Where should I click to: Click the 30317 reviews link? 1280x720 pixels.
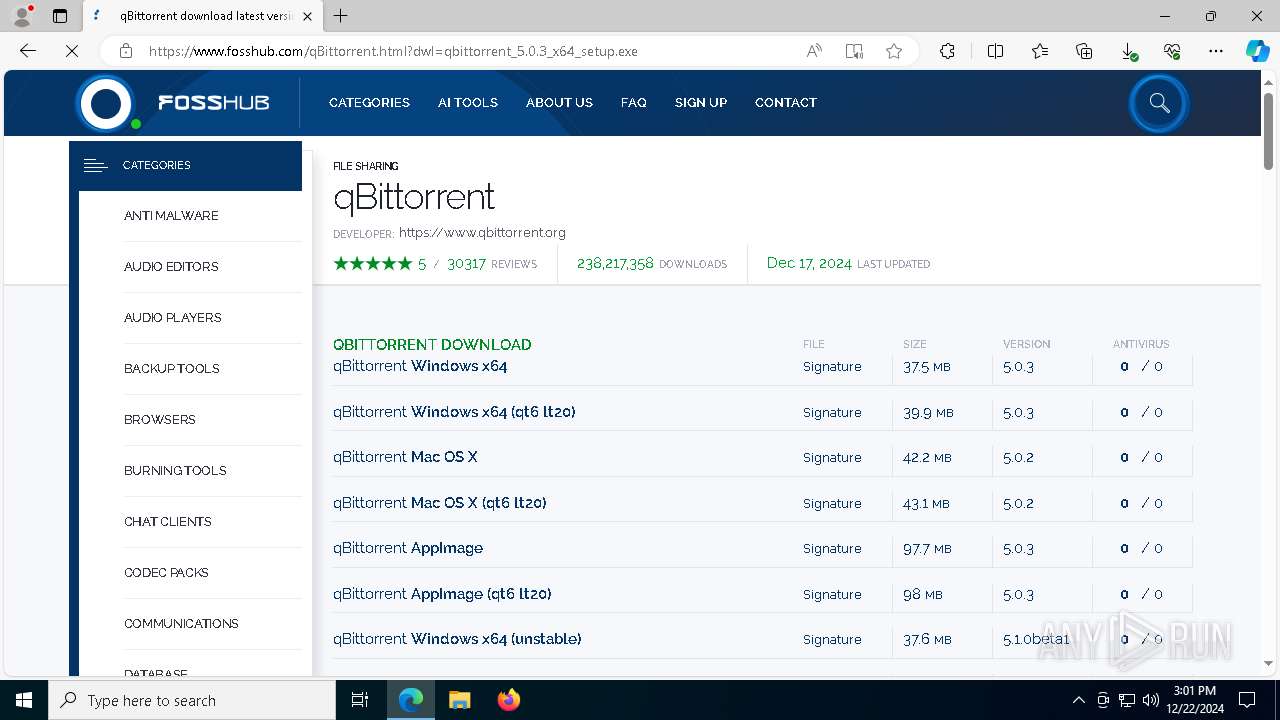point(492,264)
